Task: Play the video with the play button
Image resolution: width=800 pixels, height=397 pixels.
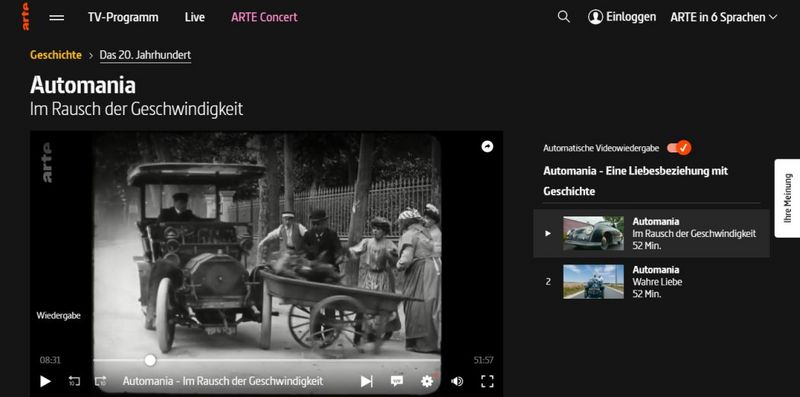Action: click(45, 381)
